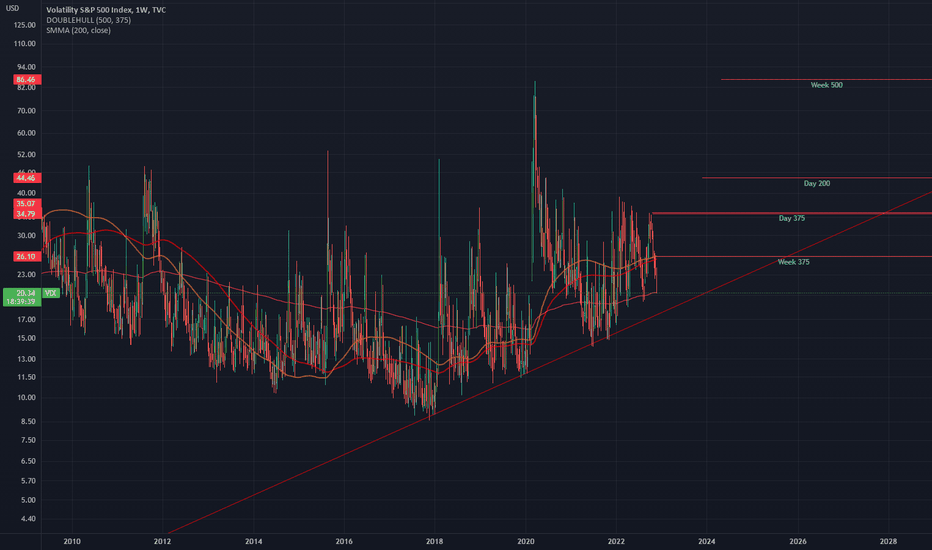Click the 2010 label on time axis
The image size is (932, 550).
(x=72, y=541)
